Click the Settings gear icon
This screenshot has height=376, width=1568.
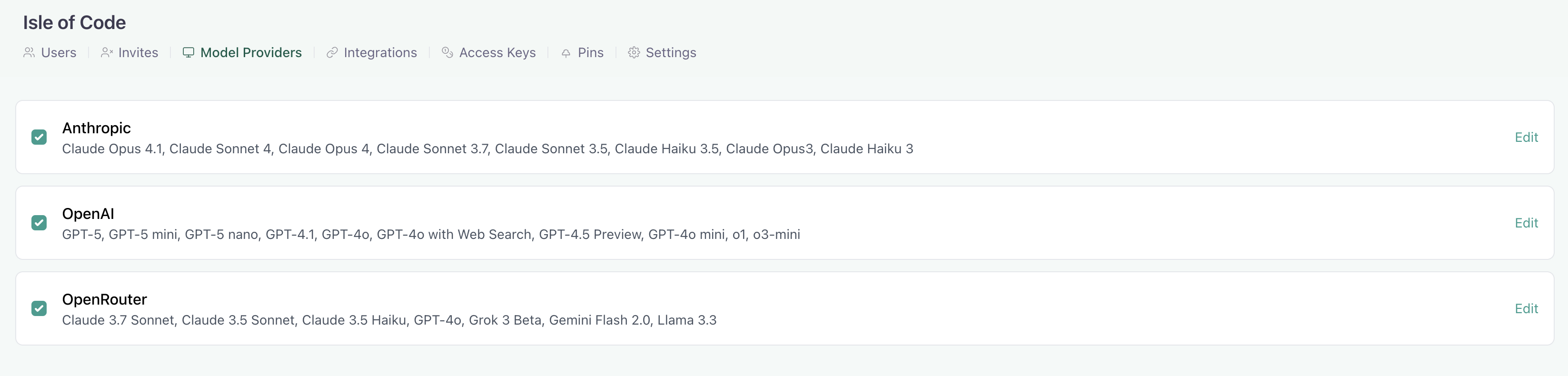pyautogui.click(x=634, y=53)
